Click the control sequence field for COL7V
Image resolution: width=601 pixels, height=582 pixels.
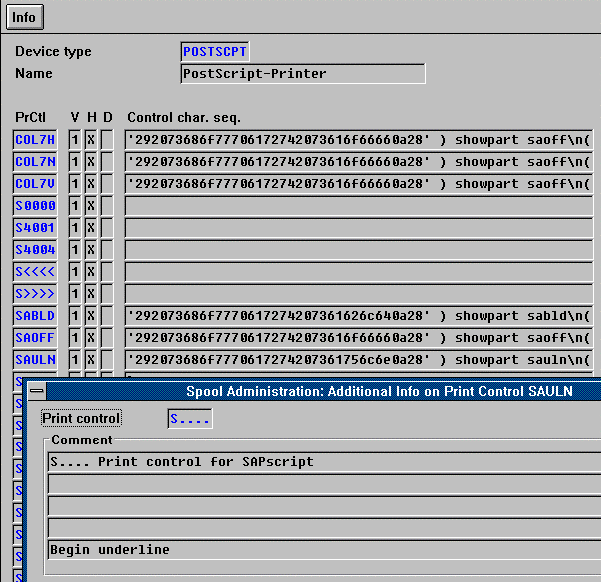pyautogui.click(x=358, y=184)
